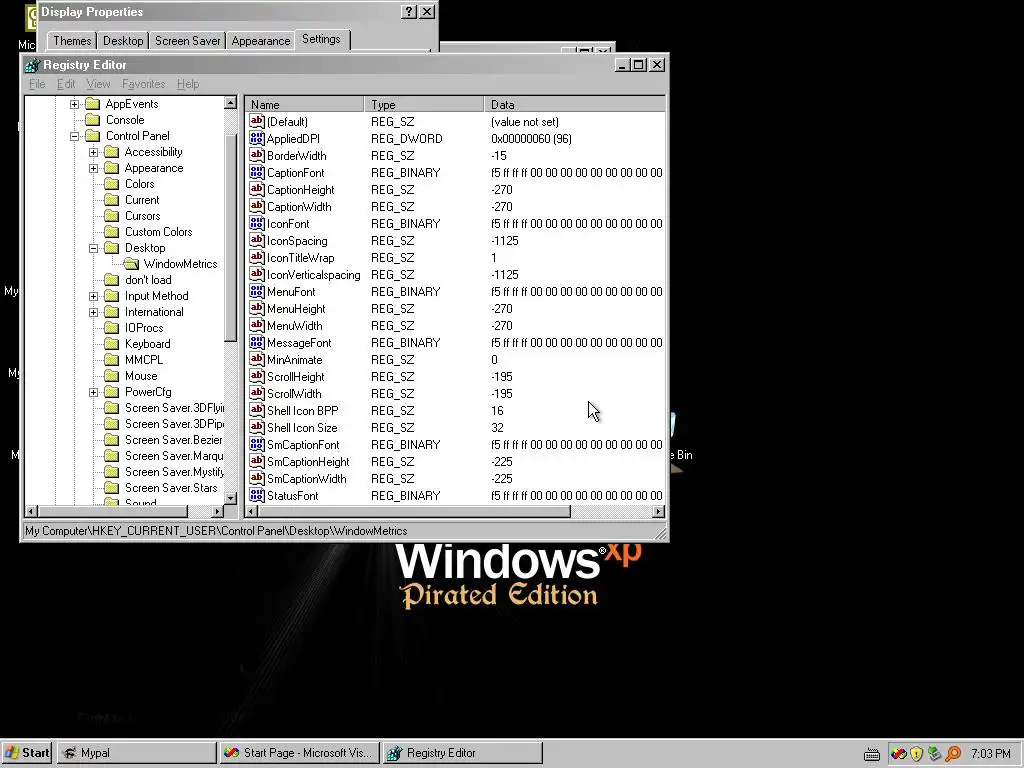This screenshot has height=768, width=1024.
Task: Switch to Mypal taskbar button
Action: coord(136,753)
